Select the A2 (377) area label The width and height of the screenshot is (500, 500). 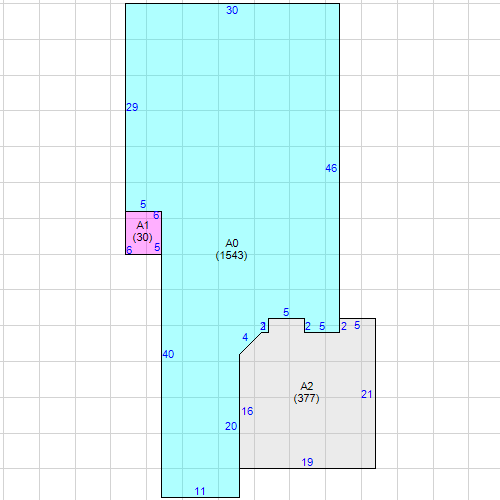point(306,392)
